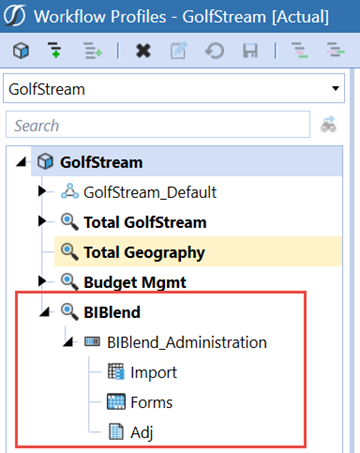Image resolution: width=360 pixels, height=453 pixels.
Task: Collapse the BIBlend node
Action: 45,312
